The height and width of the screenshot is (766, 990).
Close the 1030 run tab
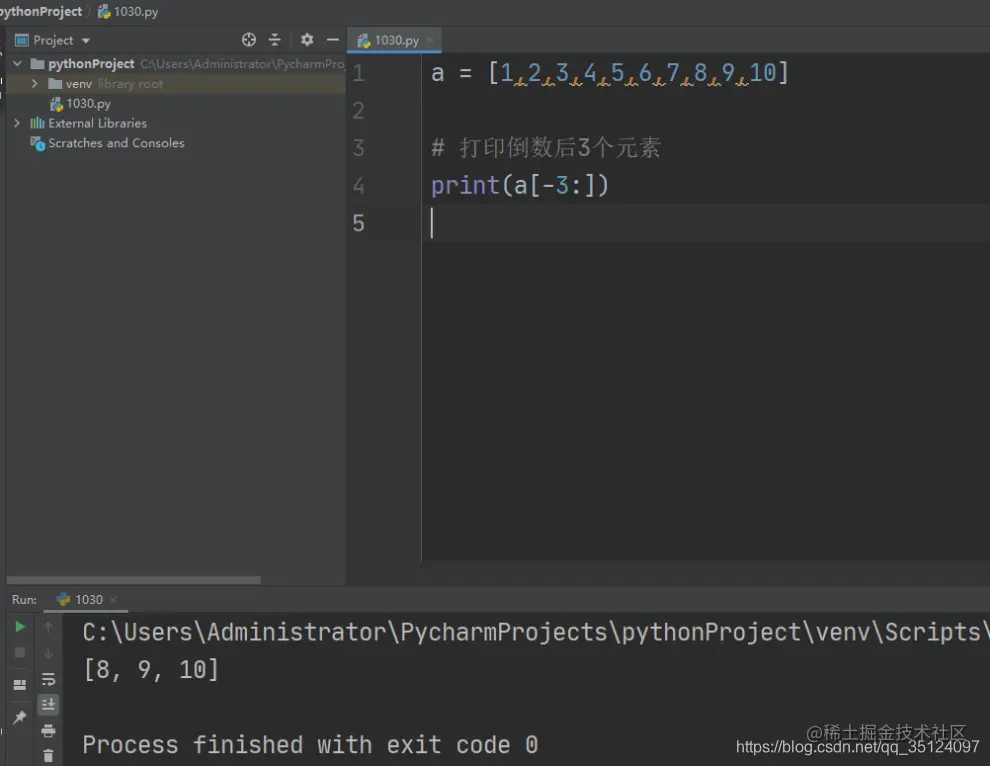pyautogui.click(x=114, y=599)
